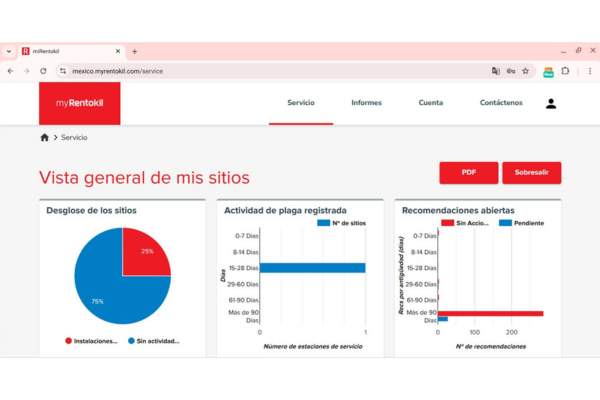The width and height of the screenshot is (600, 400).
Task: Open the Cuenta menu
Action: pos(431,103)
